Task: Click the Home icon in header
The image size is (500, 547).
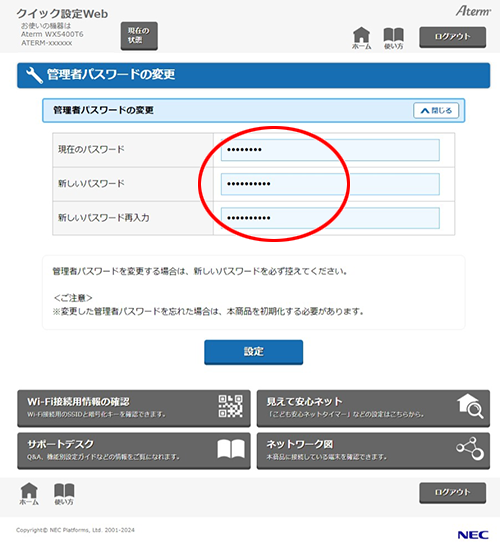Action: [x=361, y=38]
